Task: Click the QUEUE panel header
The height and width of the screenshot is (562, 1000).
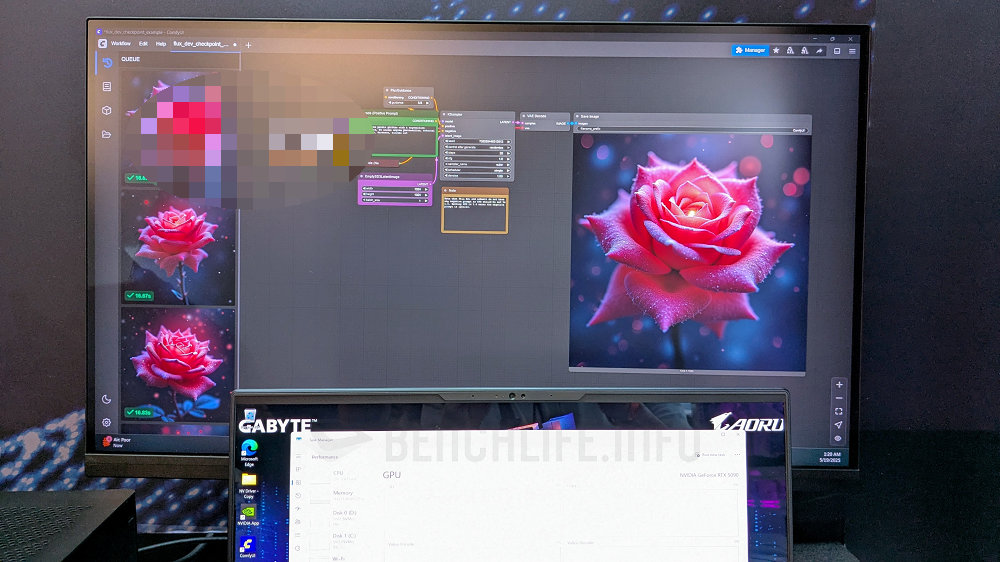Action: pos(131,59)
